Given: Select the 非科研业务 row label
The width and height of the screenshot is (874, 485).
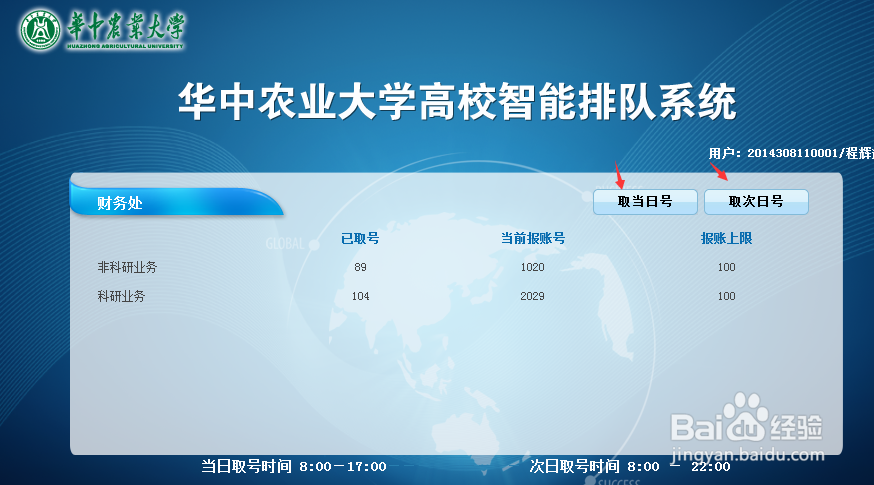Looking at the screenshot, I should [128, 268].
